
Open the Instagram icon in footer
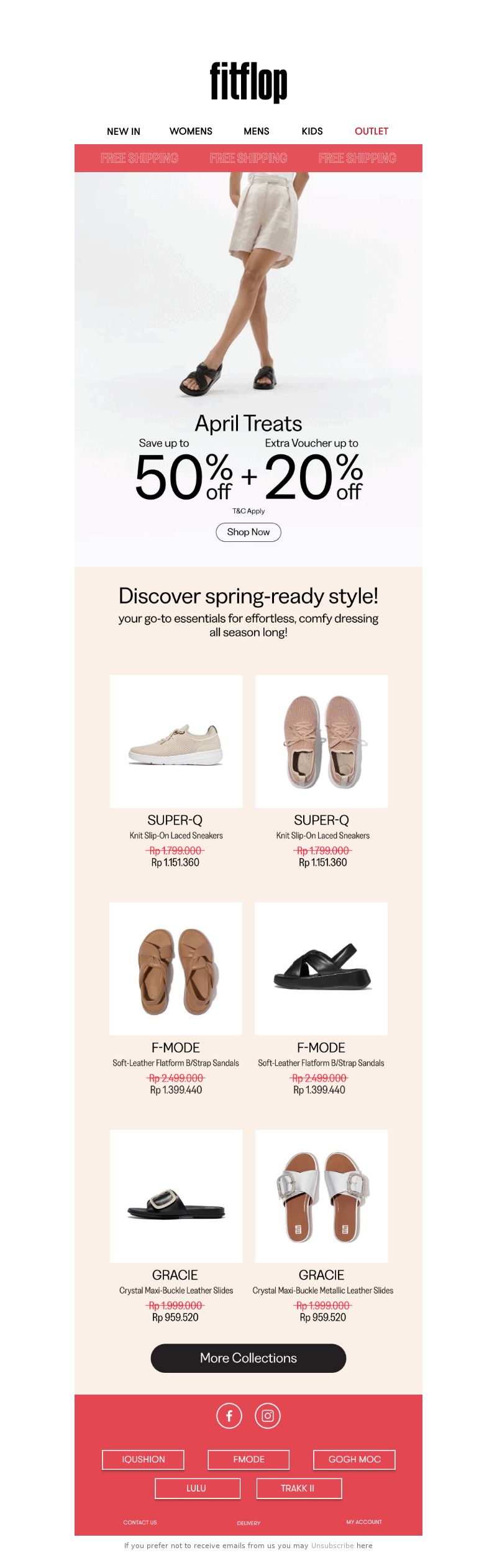click(268, 1415)
